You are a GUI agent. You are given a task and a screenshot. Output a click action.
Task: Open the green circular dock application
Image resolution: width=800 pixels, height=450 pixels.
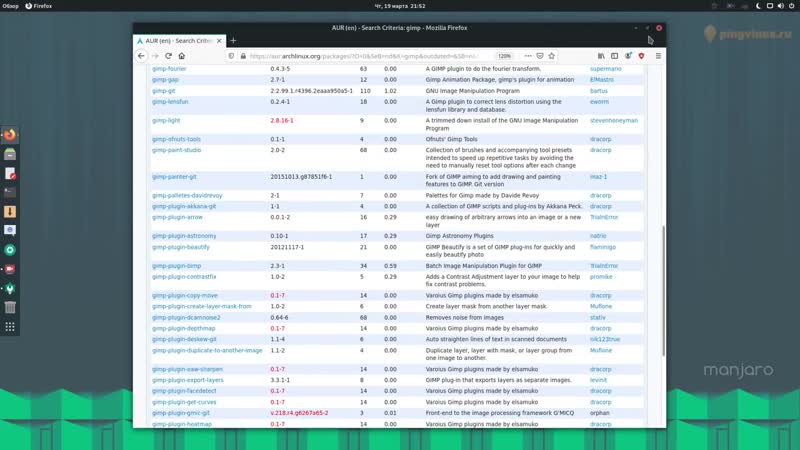point(10,250)
